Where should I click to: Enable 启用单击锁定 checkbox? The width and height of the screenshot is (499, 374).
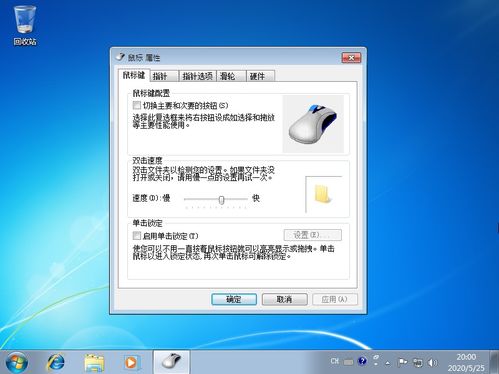137,236
